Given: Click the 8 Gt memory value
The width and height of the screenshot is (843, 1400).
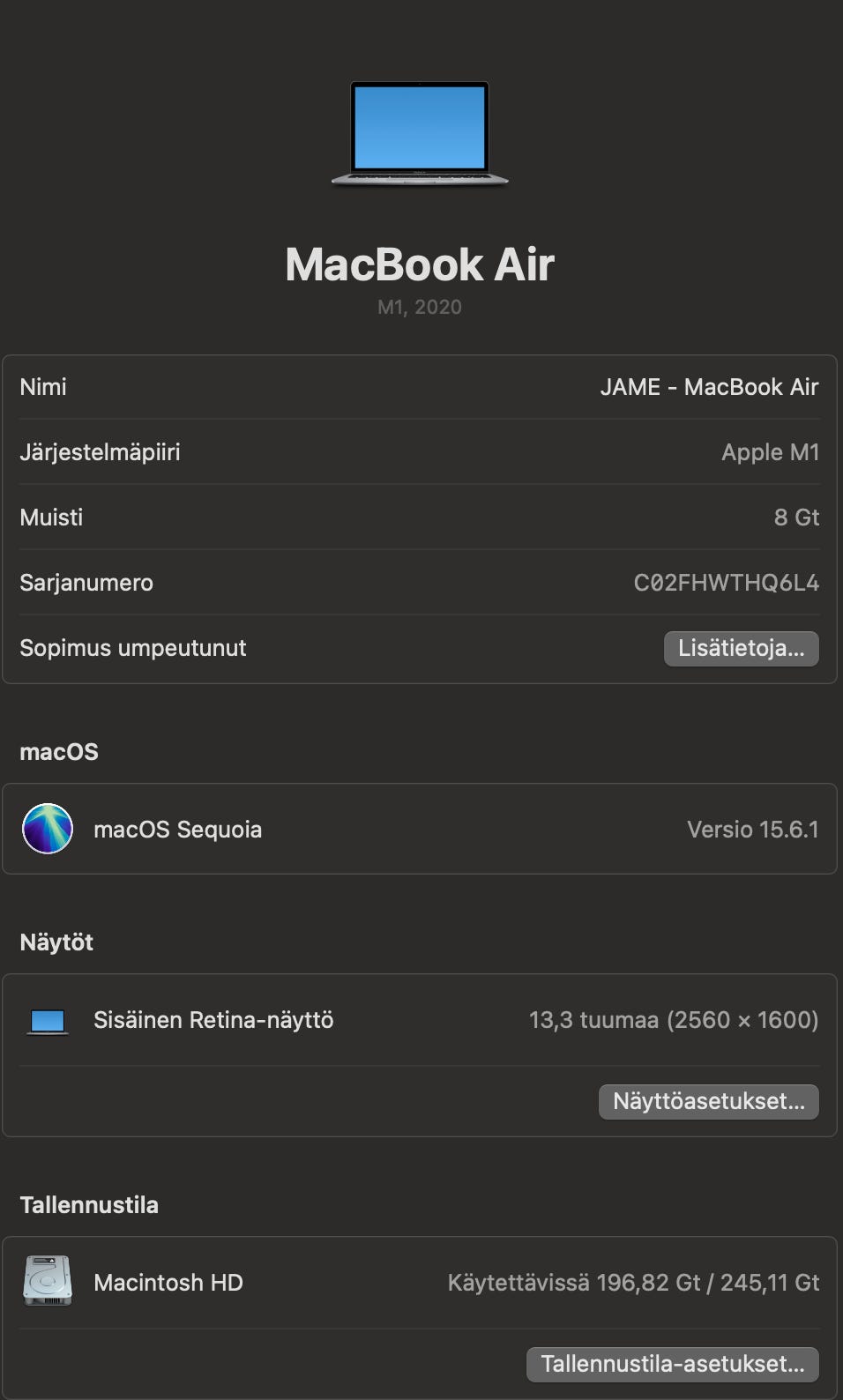Looking at the screenshot, I should click(796, 518).
